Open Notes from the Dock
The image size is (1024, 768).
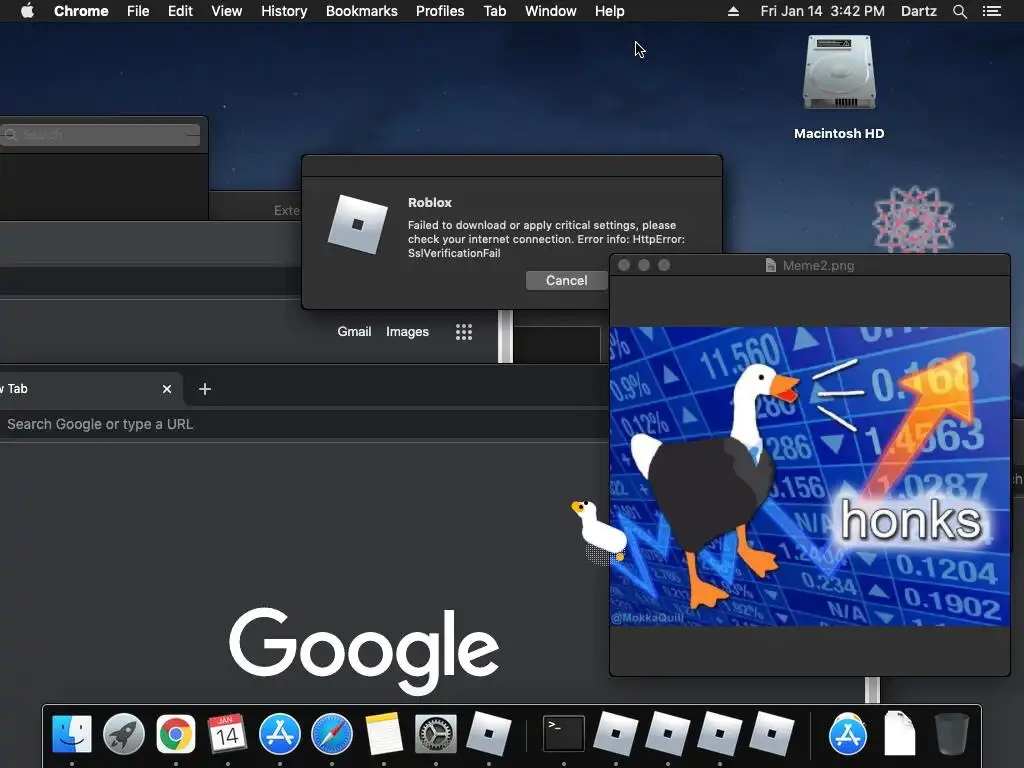(384, 733)
